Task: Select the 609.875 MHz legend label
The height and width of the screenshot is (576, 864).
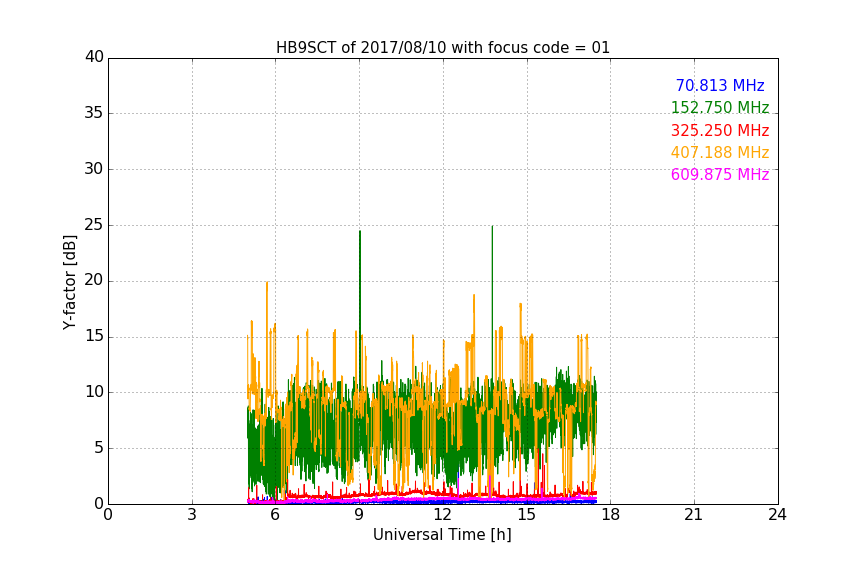Action: pos(720,174)
